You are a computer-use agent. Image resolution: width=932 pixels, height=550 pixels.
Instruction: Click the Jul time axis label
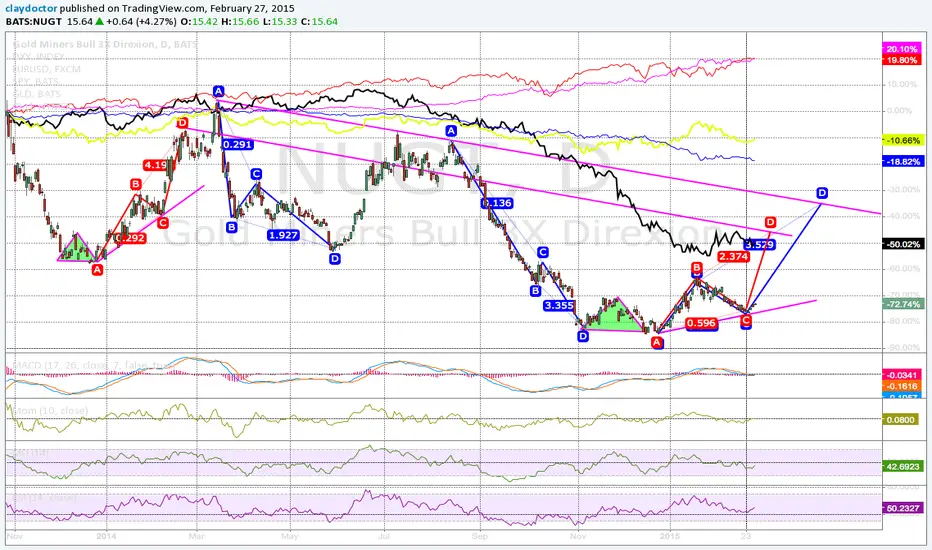(383, 536)
